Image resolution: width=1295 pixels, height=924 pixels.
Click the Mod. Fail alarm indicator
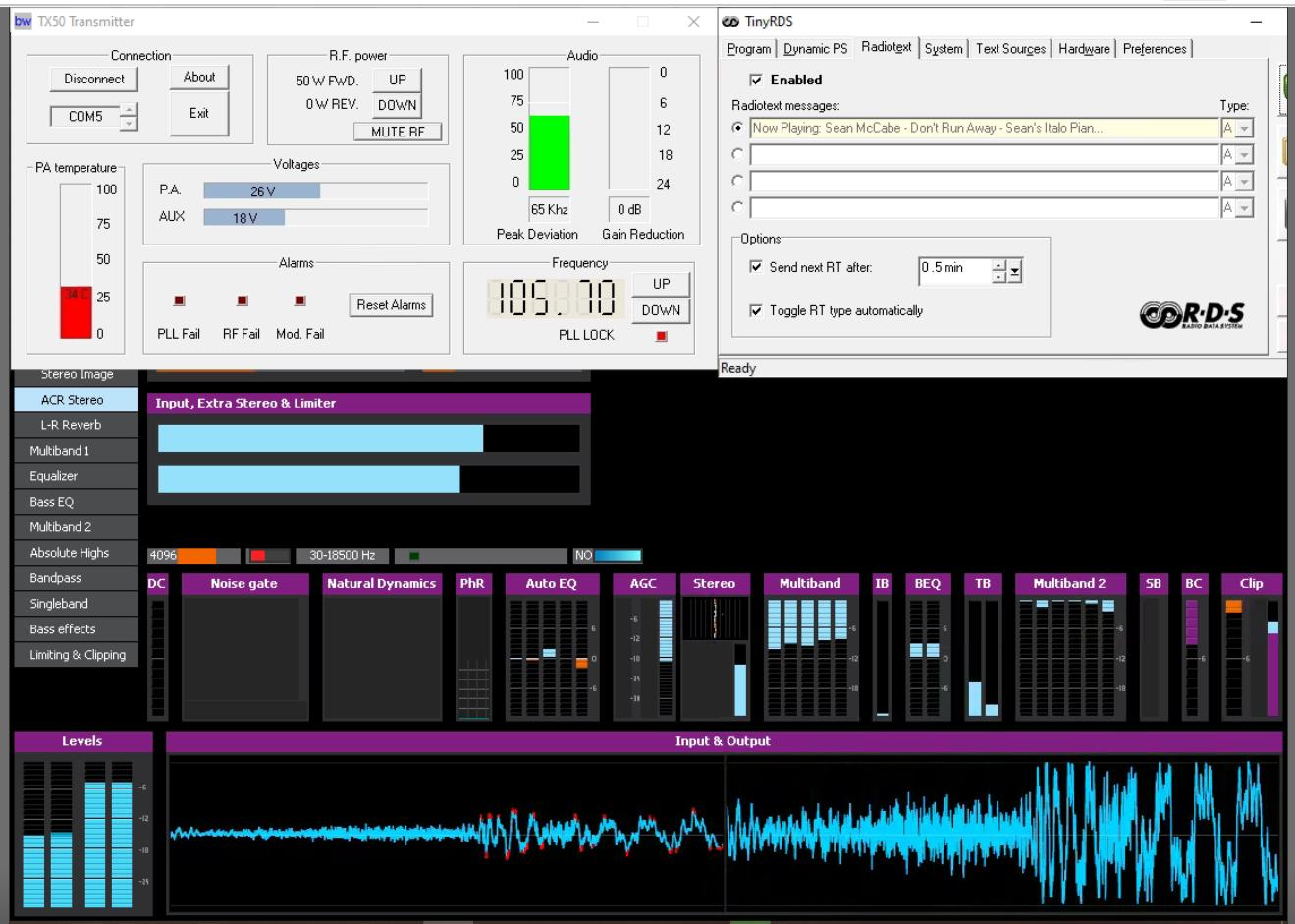pyautogui.click(x=299, y=300)
